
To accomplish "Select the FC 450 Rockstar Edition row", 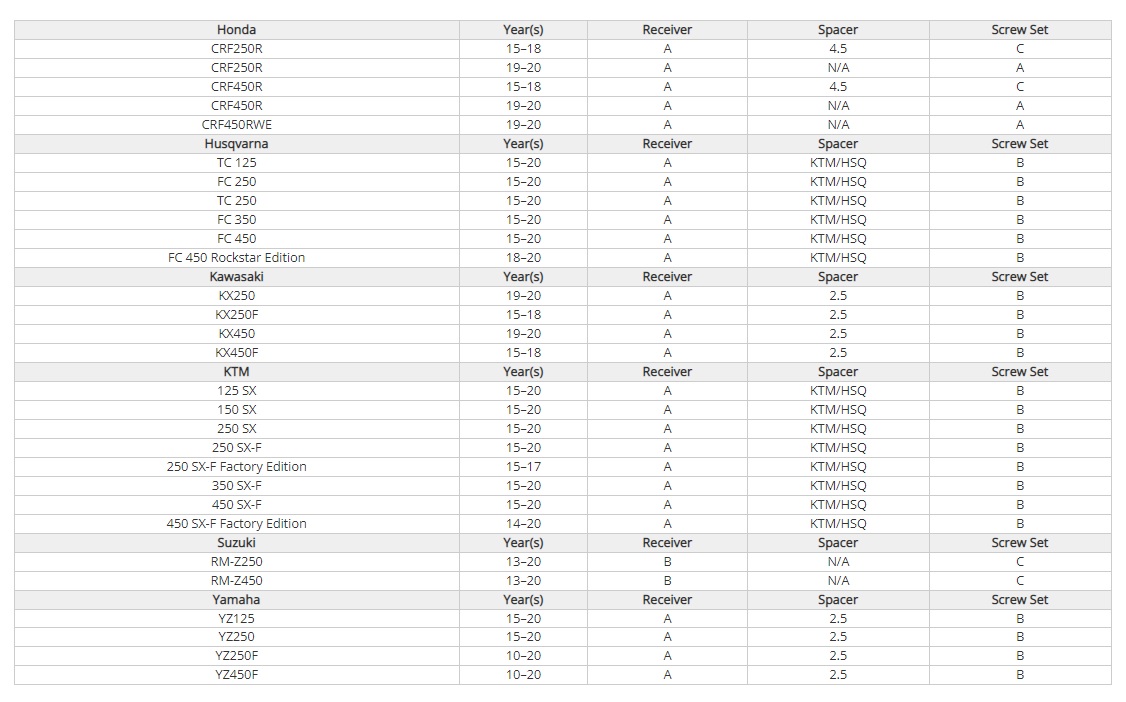I will coord(562,258).
